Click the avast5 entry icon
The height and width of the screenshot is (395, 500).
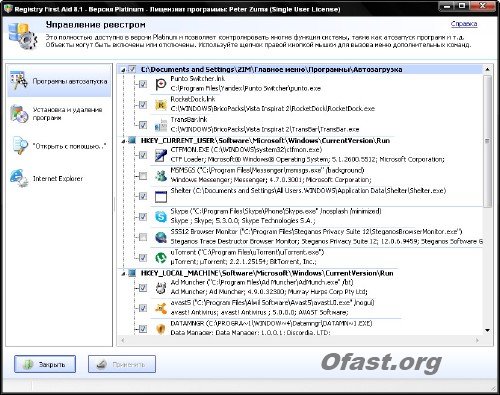tap(161, 308)
